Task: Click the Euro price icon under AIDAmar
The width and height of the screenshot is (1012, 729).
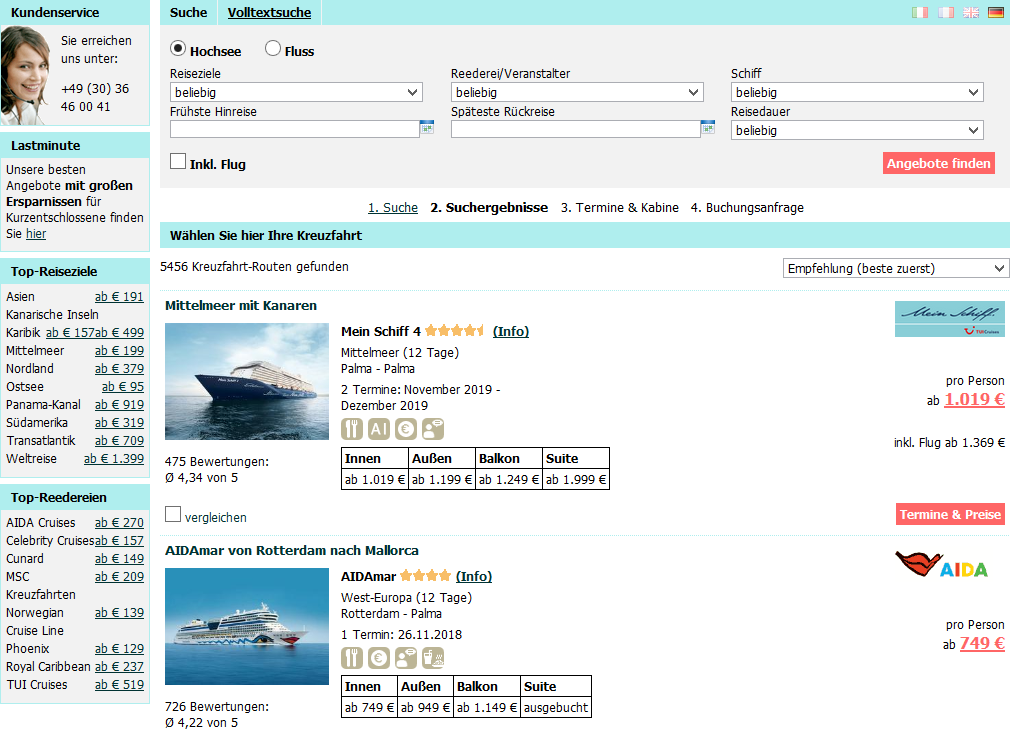Action: pos(379,657)
